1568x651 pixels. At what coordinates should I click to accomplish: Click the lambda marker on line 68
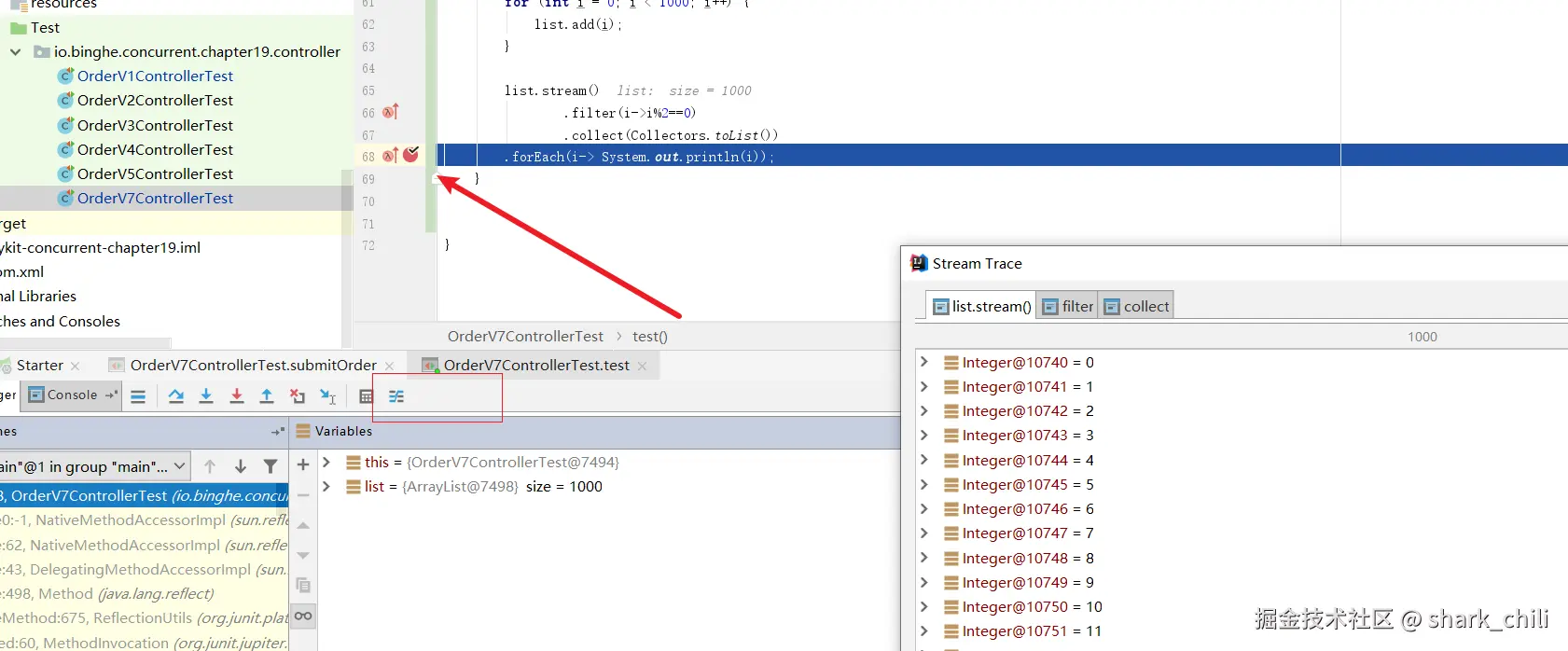pyautogui.click(x=391, y=156)
